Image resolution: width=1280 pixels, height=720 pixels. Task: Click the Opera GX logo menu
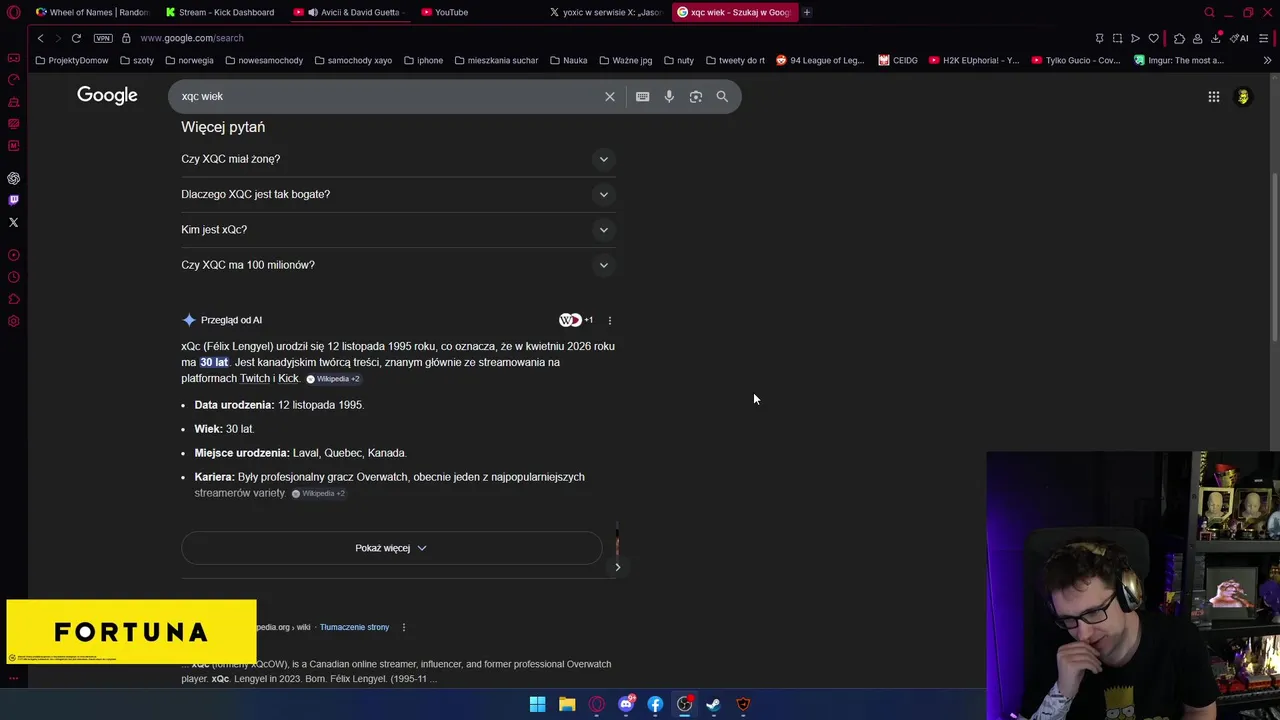click(x=14, y=12)
